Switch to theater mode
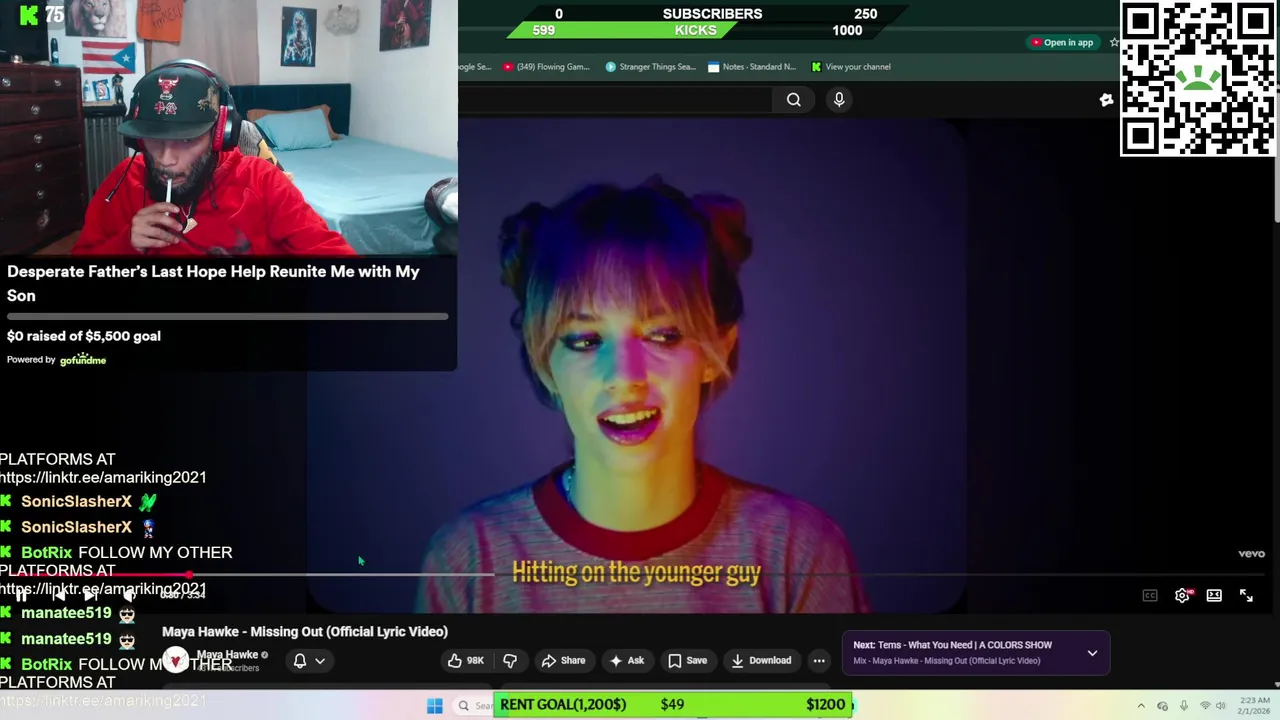The image size is (1280, 720). coord(1214,595)
